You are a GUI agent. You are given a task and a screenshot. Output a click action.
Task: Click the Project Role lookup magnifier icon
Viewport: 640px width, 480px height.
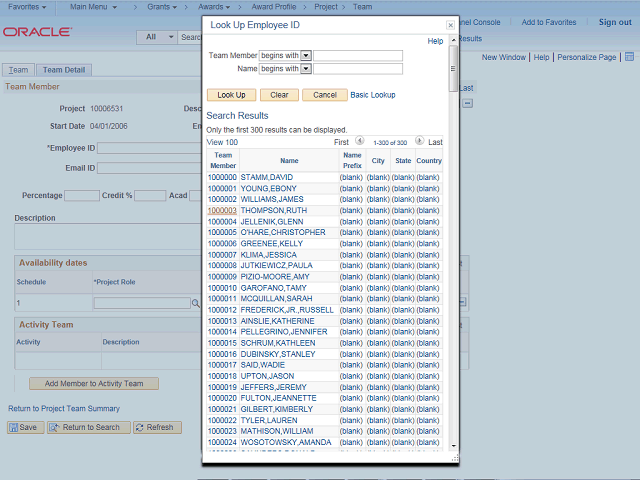tap(195, 302)
